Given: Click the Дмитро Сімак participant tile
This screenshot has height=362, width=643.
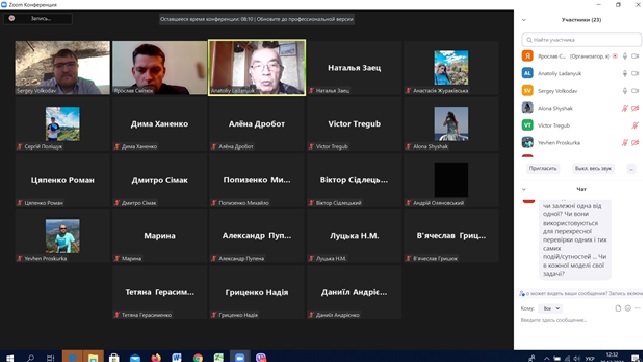Looking at the screenshot, I should click(x=160, y=180).
